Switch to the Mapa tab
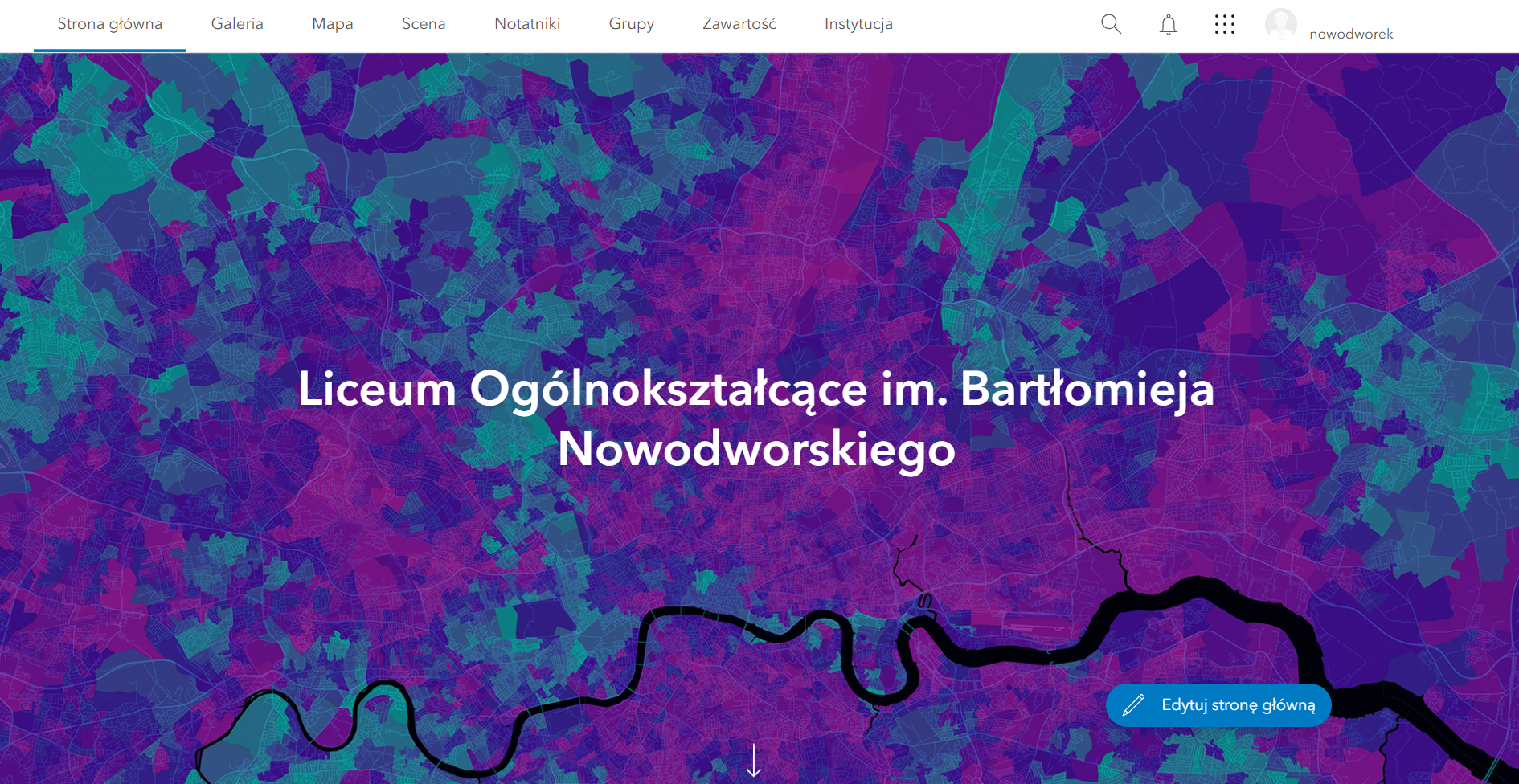 (x=333, y=24)
